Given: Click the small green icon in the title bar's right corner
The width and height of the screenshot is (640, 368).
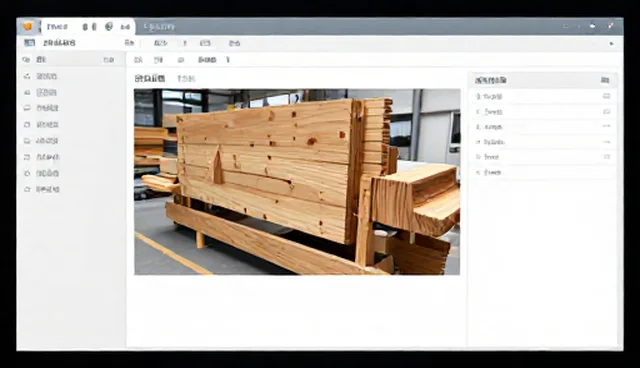Looking at the screenshot, I should coord(565,26).
